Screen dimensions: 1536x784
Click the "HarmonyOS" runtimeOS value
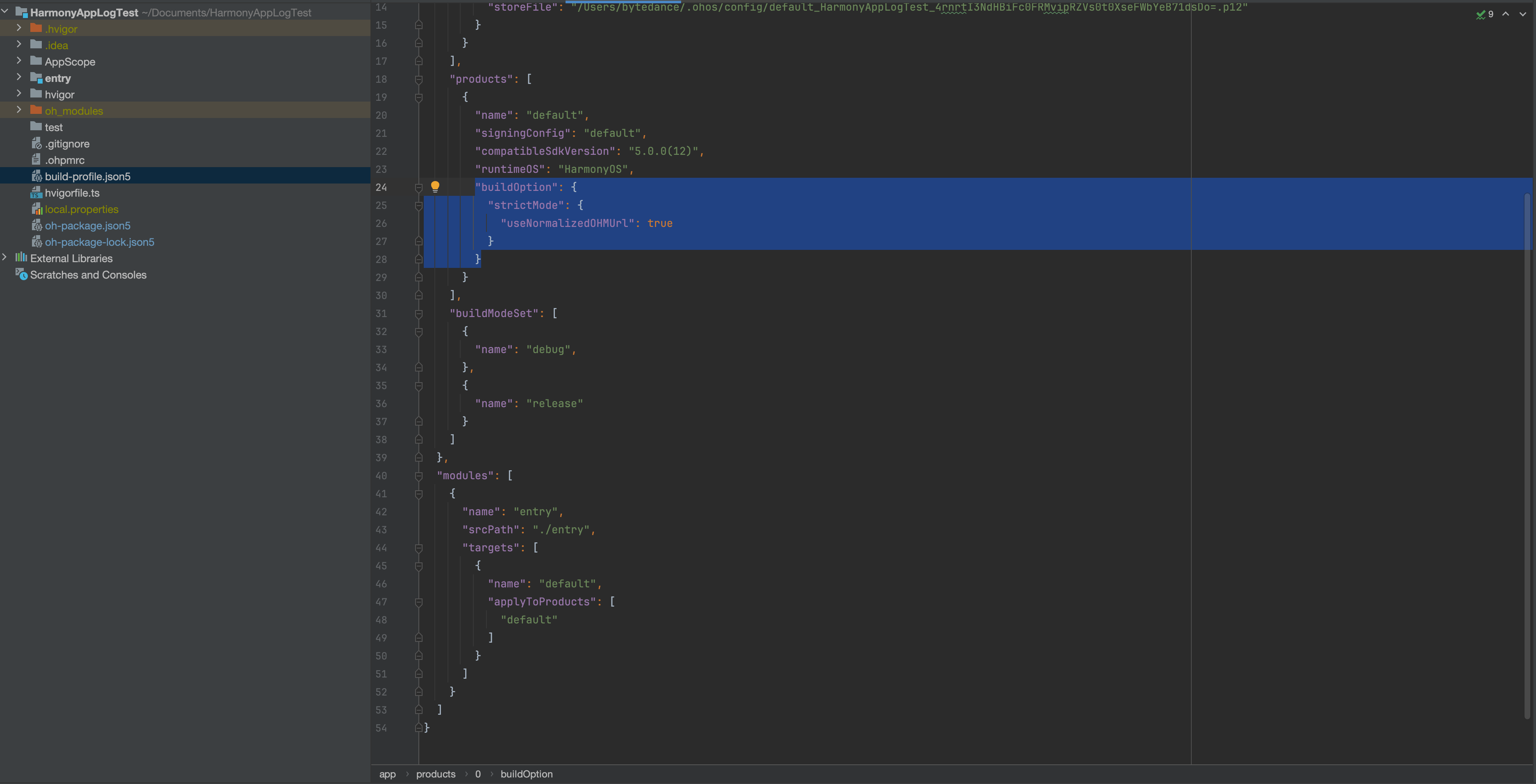[x=593, y=169]
